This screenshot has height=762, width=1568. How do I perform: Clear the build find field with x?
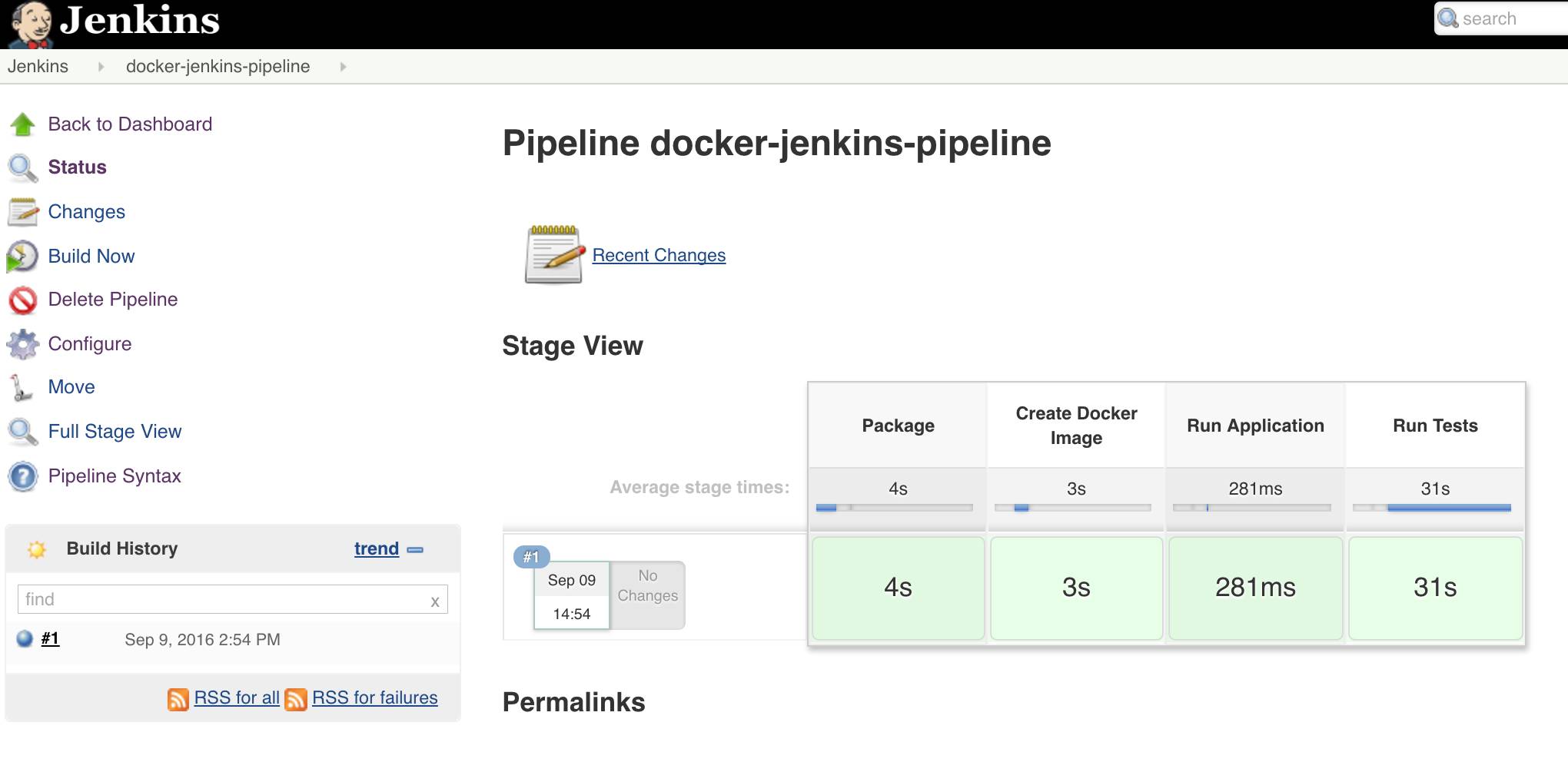[435, 601]
